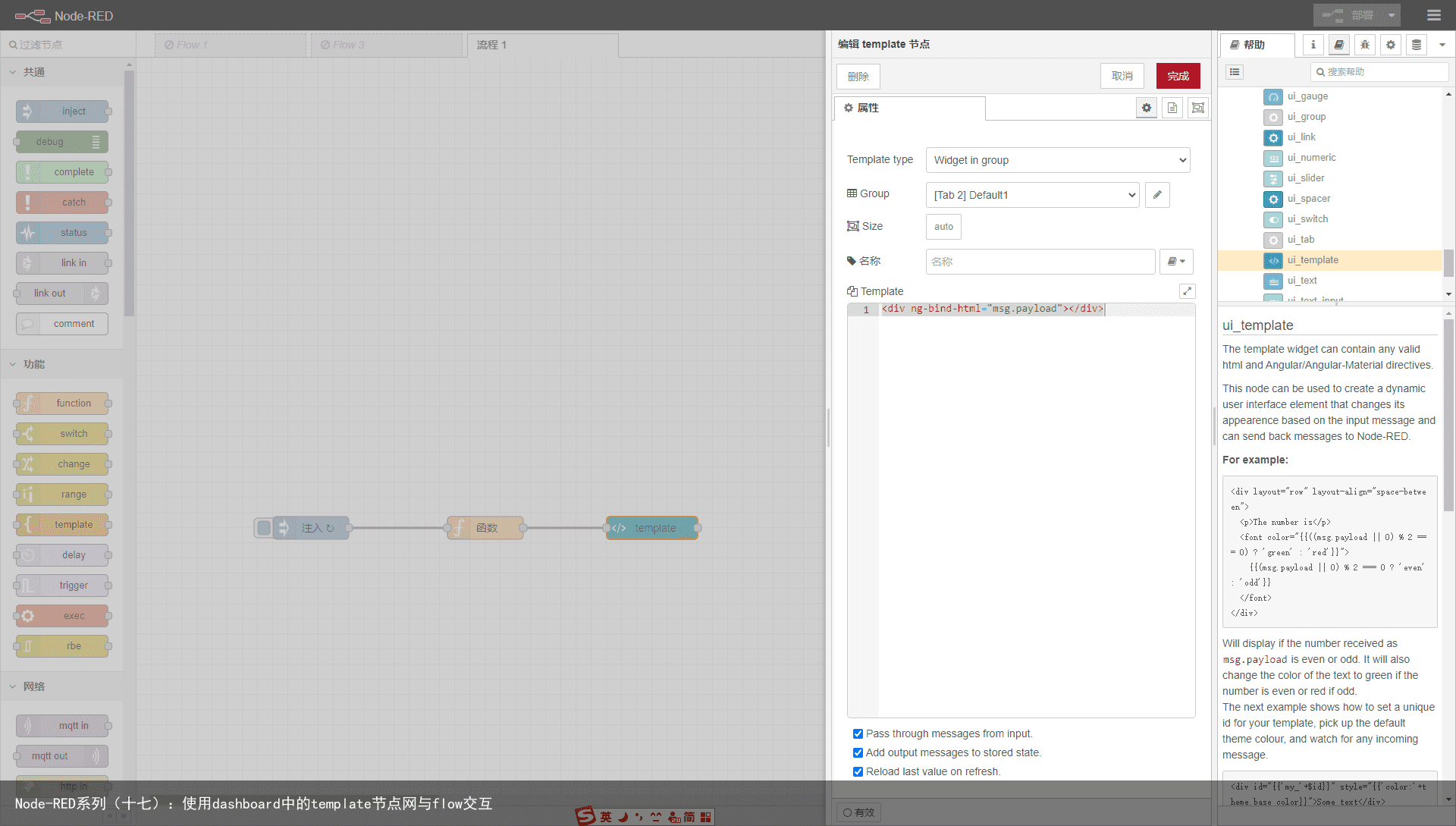
Task: Open the Group selection dropdown
Action: pos(1033,195)
